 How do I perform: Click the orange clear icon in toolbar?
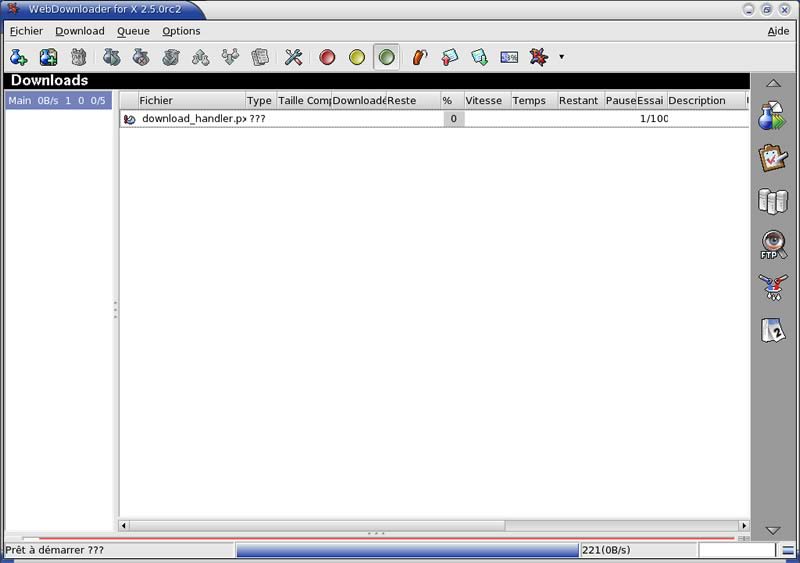419,57
